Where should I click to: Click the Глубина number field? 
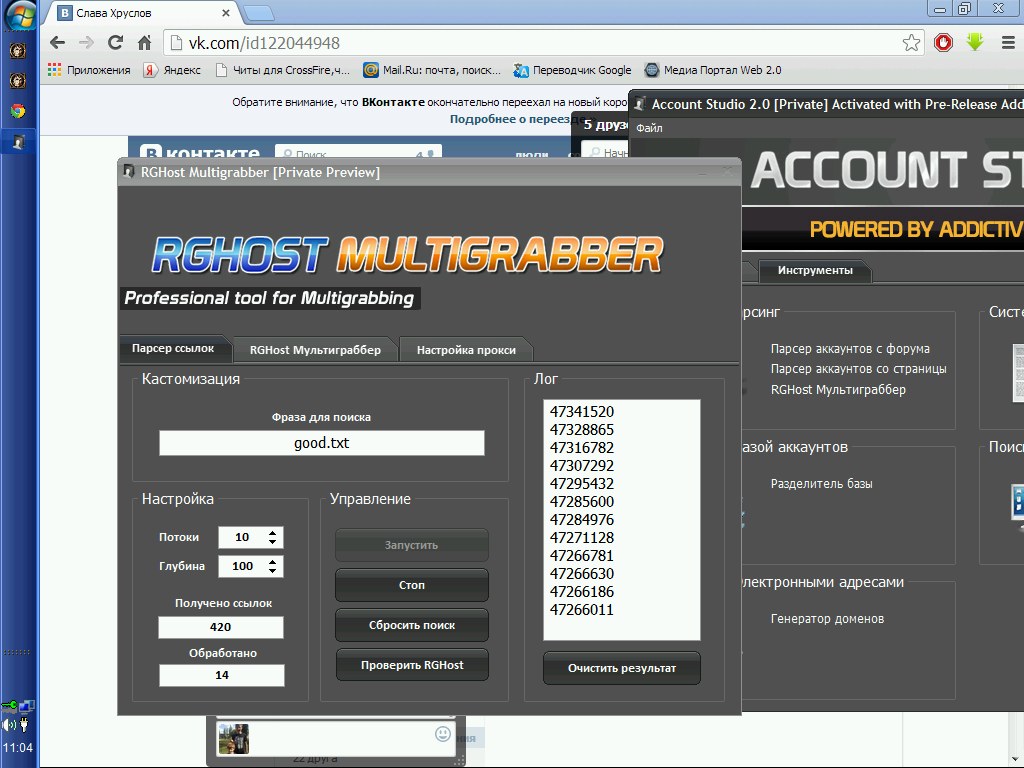pos(242,566)
